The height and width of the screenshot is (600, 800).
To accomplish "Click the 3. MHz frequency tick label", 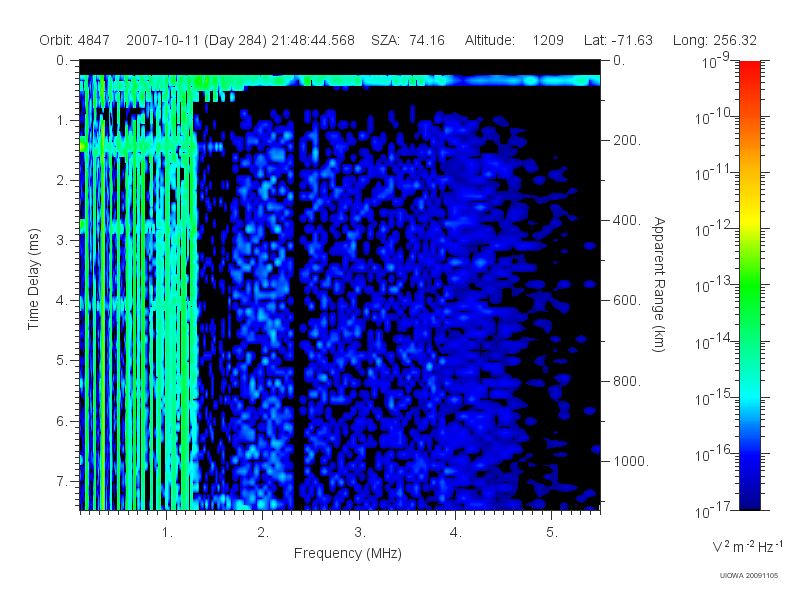I will tap(360, 533).
